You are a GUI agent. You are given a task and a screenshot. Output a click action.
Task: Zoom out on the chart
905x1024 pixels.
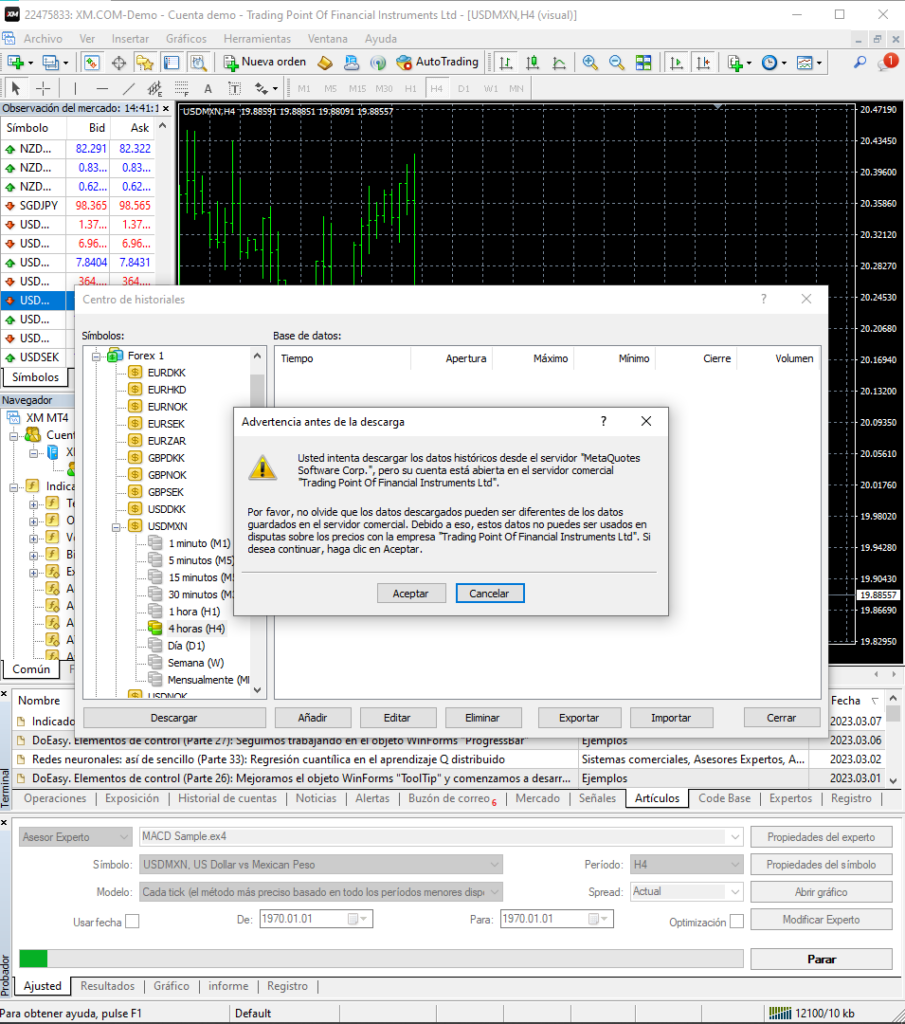(x=616, y=63)
